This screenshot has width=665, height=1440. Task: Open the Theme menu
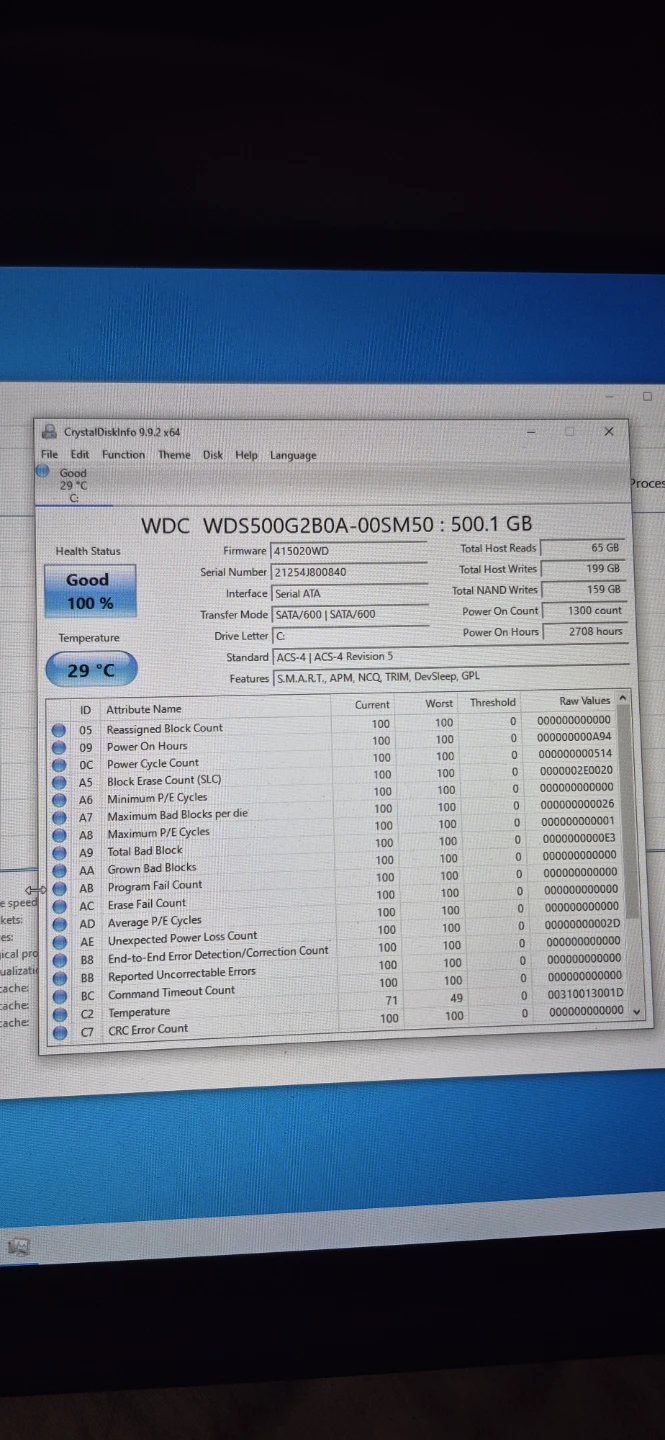pos(174,454)
